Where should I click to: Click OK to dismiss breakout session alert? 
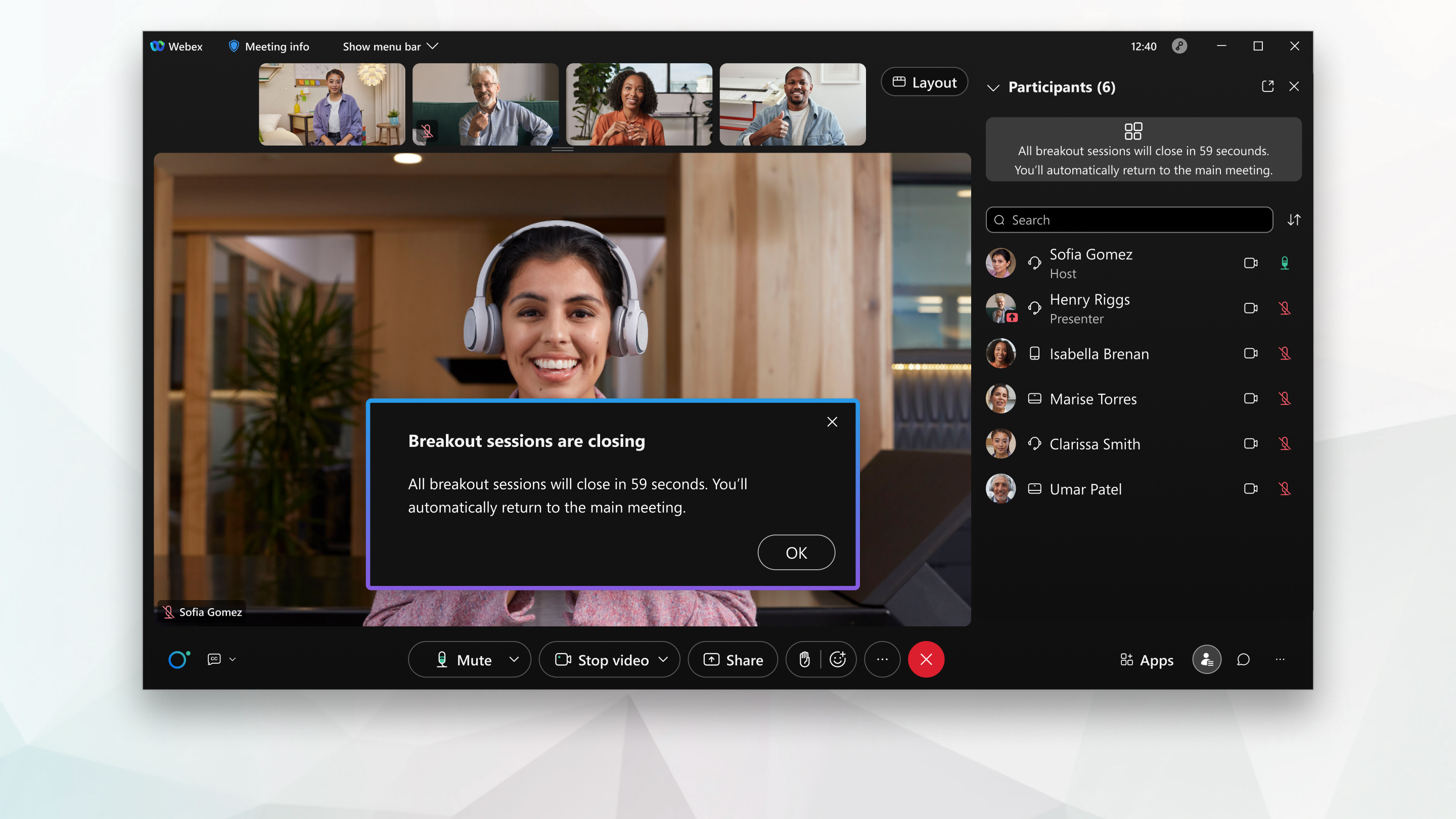click(x=796, y=552)
